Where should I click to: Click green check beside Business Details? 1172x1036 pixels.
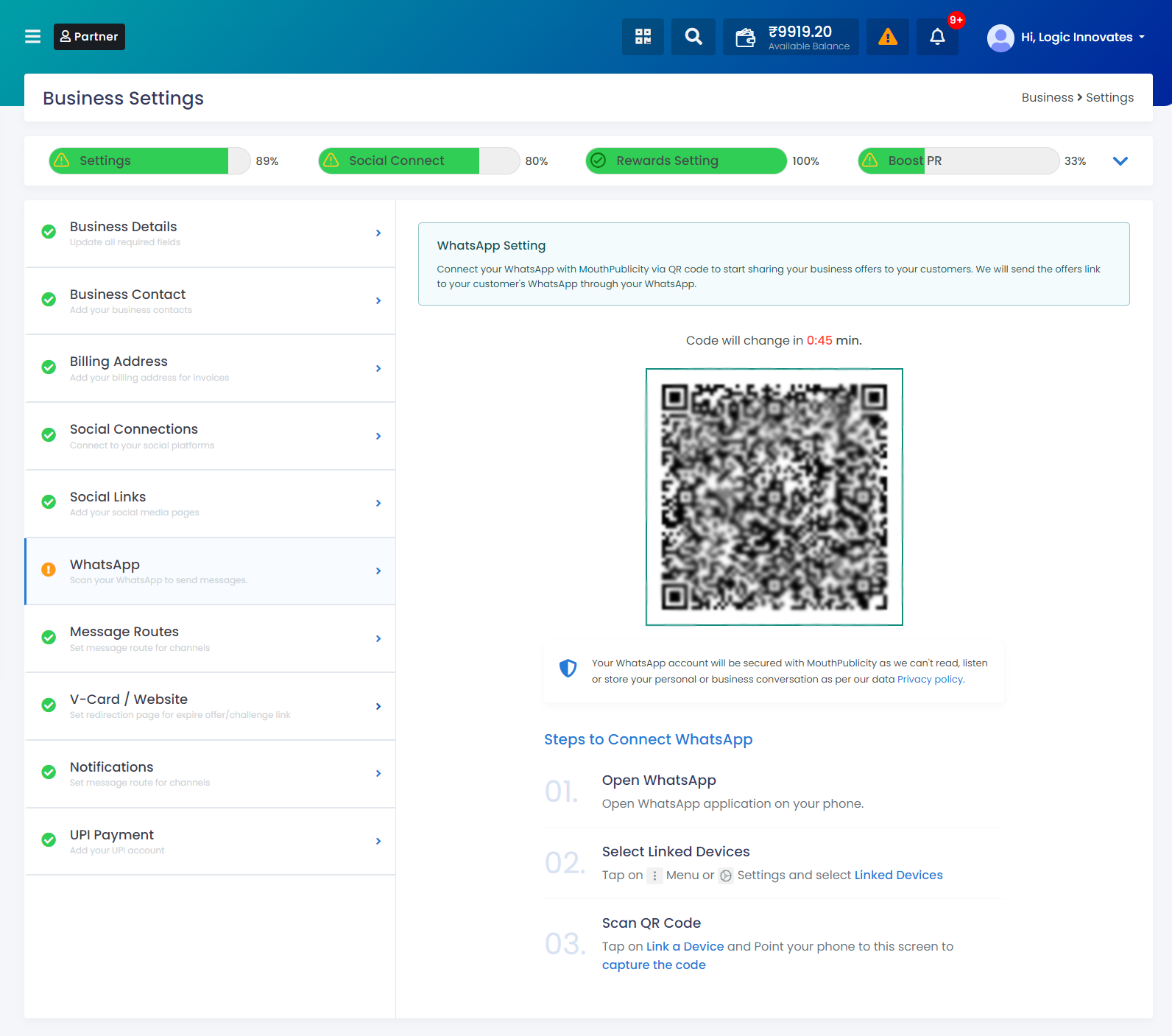49,232
